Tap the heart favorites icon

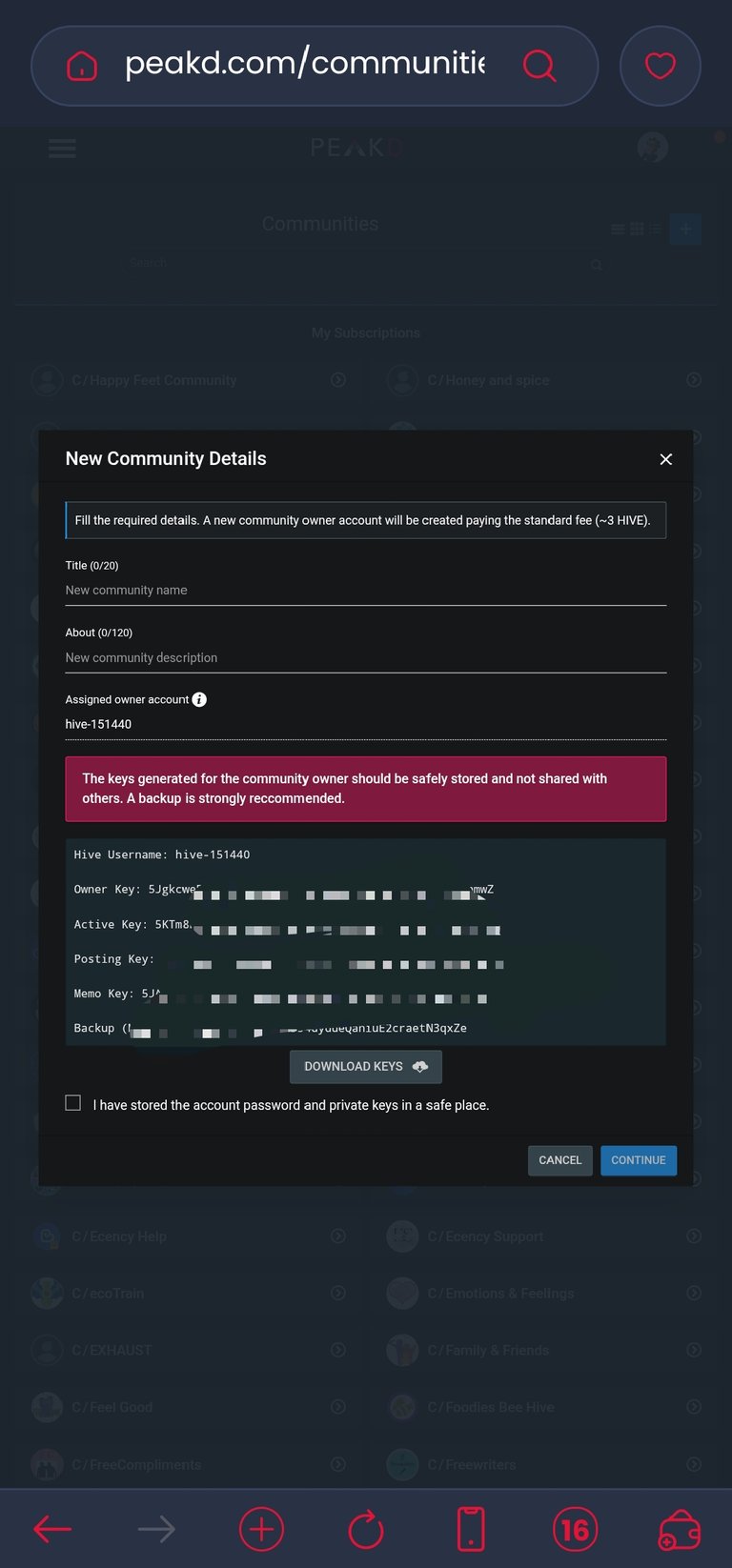661,65
